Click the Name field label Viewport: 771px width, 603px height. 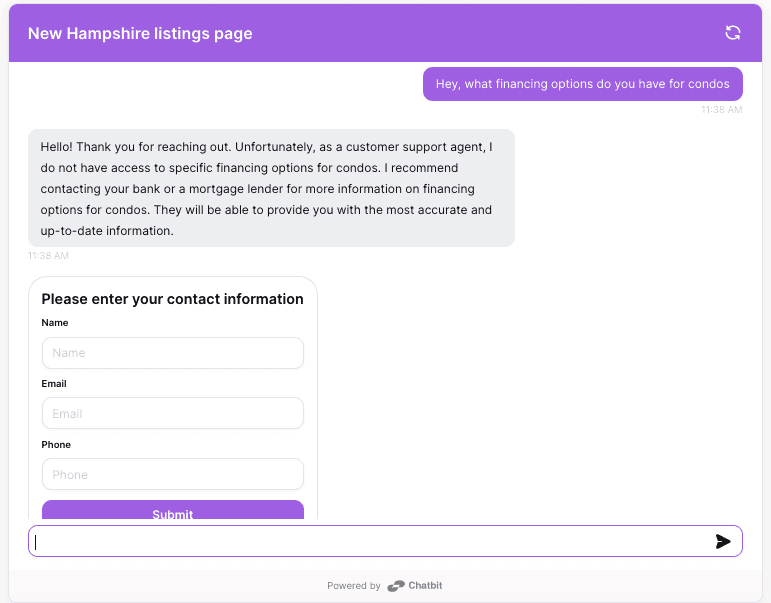[x=55, y=323]
